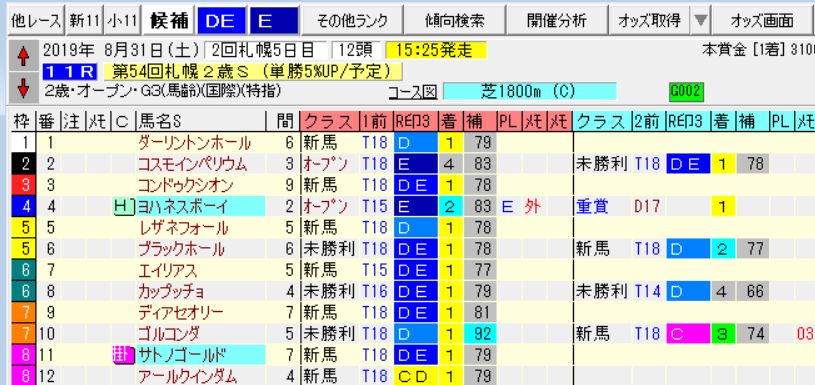The width and height of the screenshot is (815, 385).
Task: Click the CD rank cell for アールクインダム
Action: pos(416,376)
